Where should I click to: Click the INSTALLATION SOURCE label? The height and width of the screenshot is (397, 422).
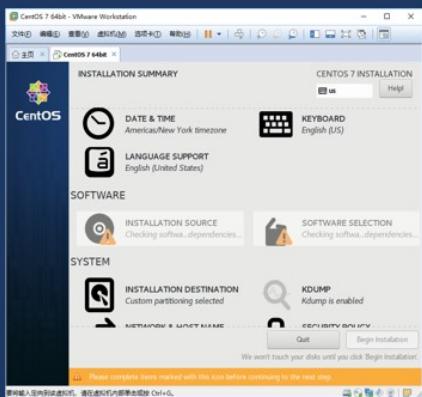click(x=171, y=223)
